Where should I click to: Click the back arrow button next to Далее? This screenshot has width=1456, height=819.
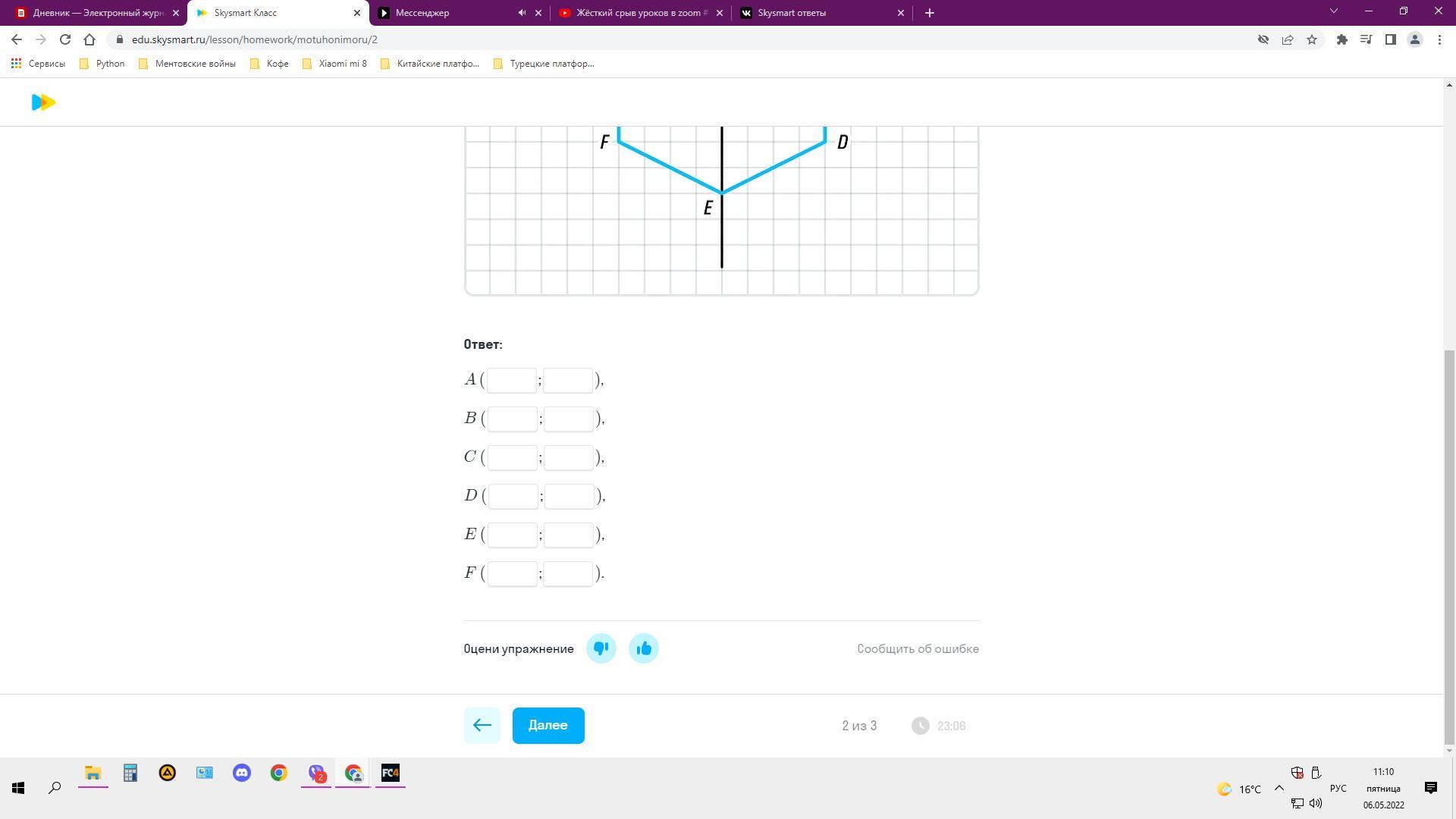tap(482, 726)
